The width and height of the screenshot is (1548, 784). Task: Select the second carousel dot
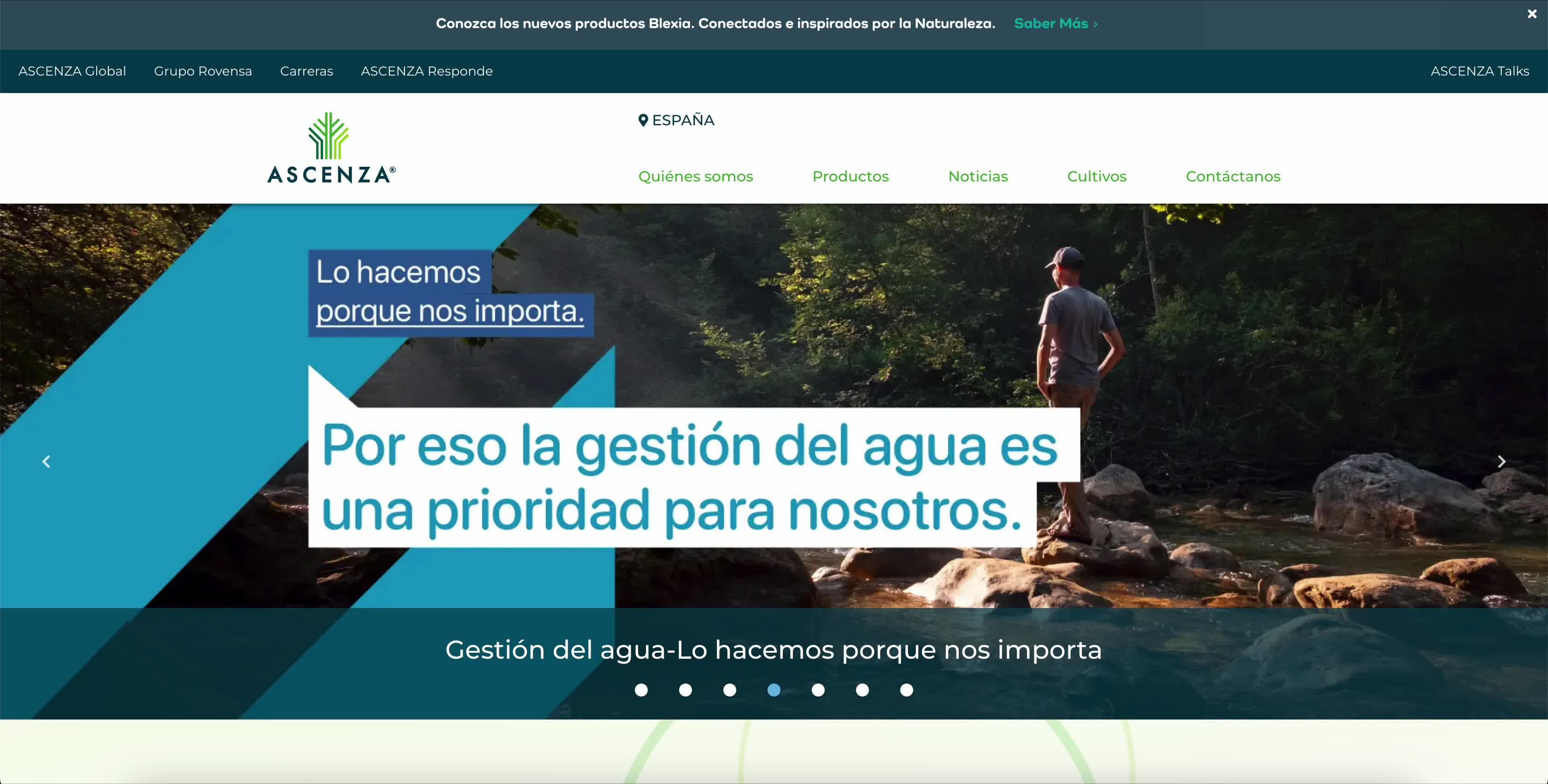(685, 690)
